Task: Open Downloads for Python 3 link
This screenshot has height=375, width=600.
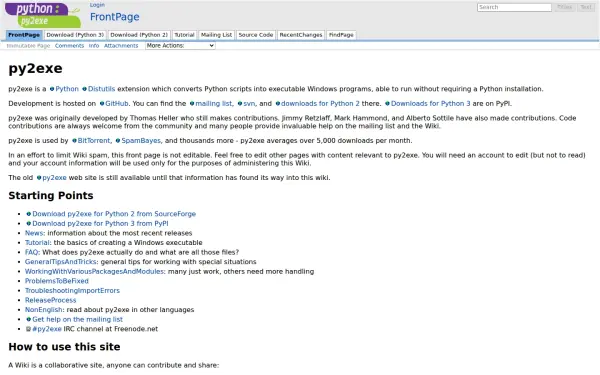Action: coord(430,104)
